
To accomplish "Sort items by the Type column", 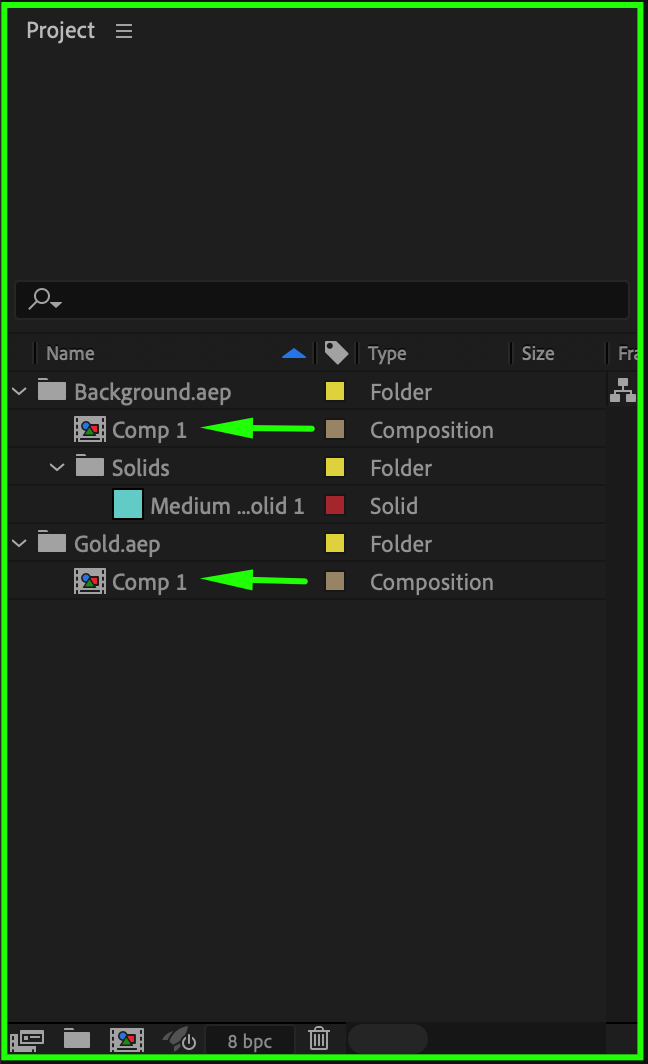I will [x=387, y=353].
